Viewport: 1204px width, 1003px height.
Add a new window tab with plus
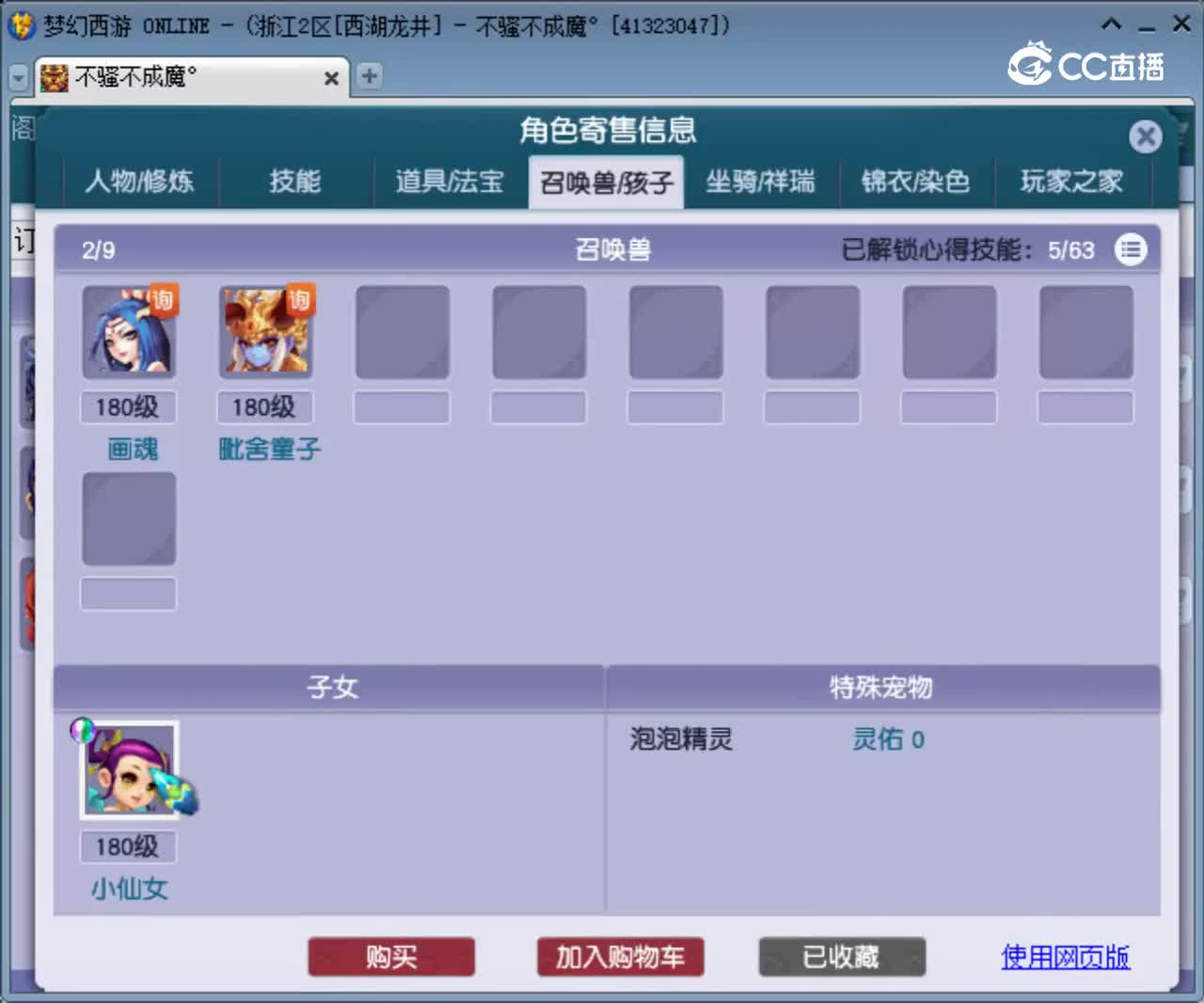click(x=370, y=76)
